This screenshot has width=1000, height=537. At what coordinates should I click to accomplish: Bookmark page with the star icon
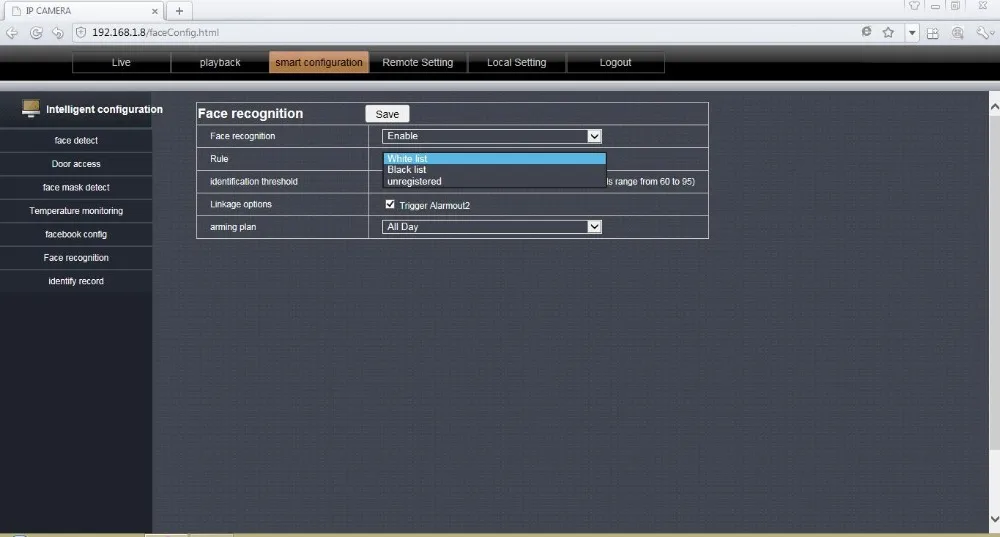888,33
